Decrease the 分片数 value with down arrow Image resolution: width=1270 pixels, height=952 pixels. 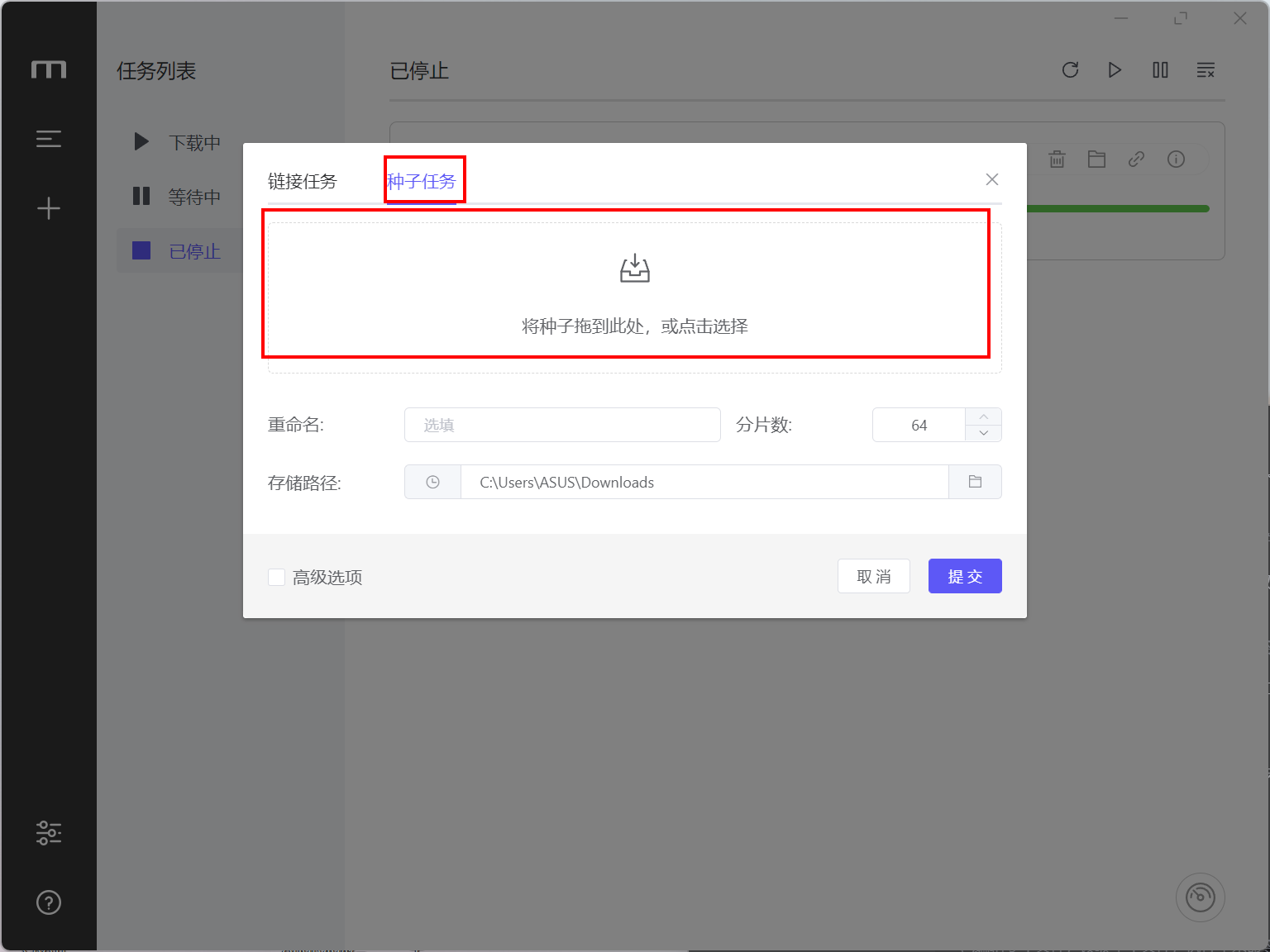pyautogui.click(x=983, y=433)
